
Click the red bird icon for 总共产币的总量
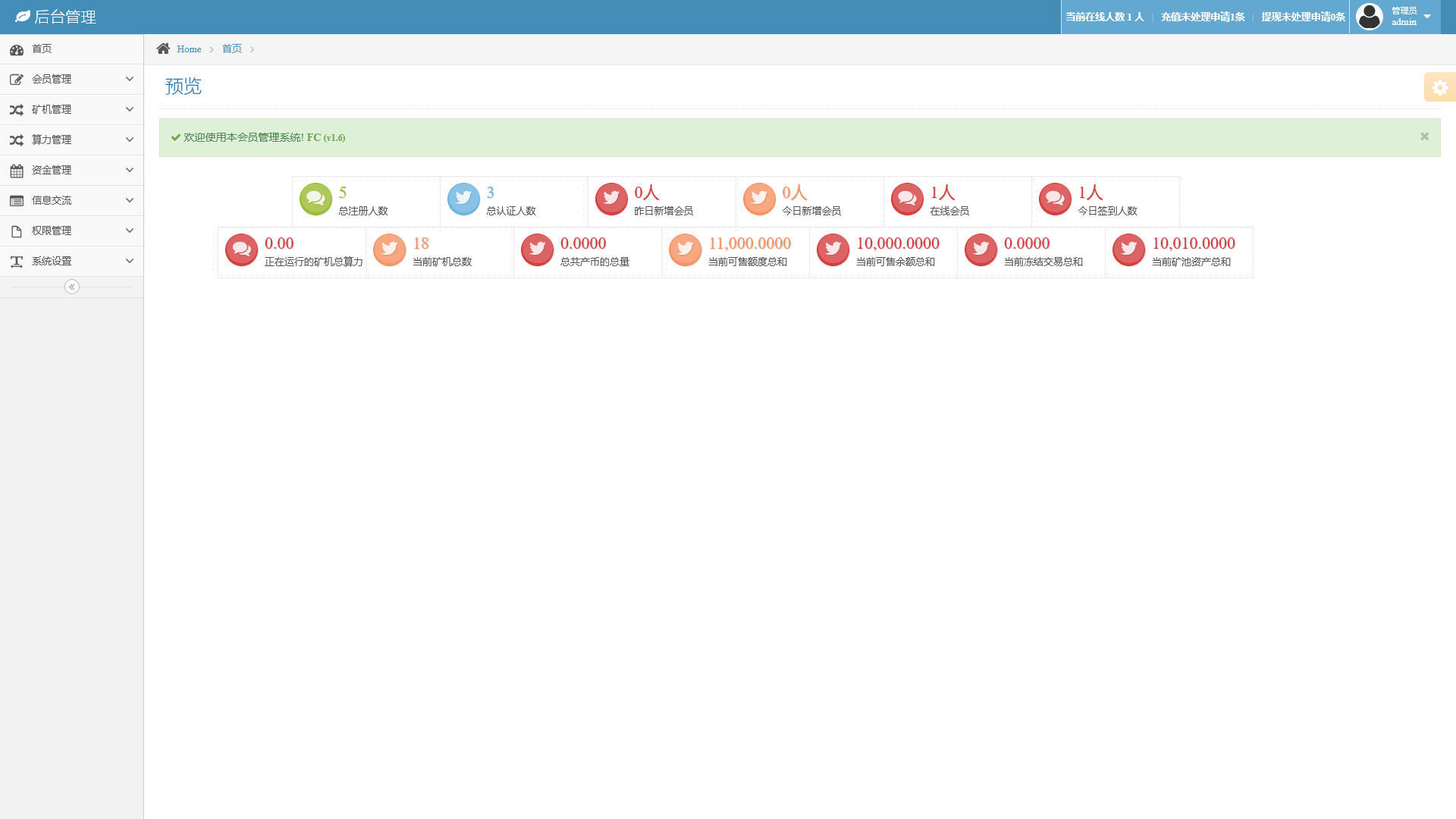coord(537,249)
